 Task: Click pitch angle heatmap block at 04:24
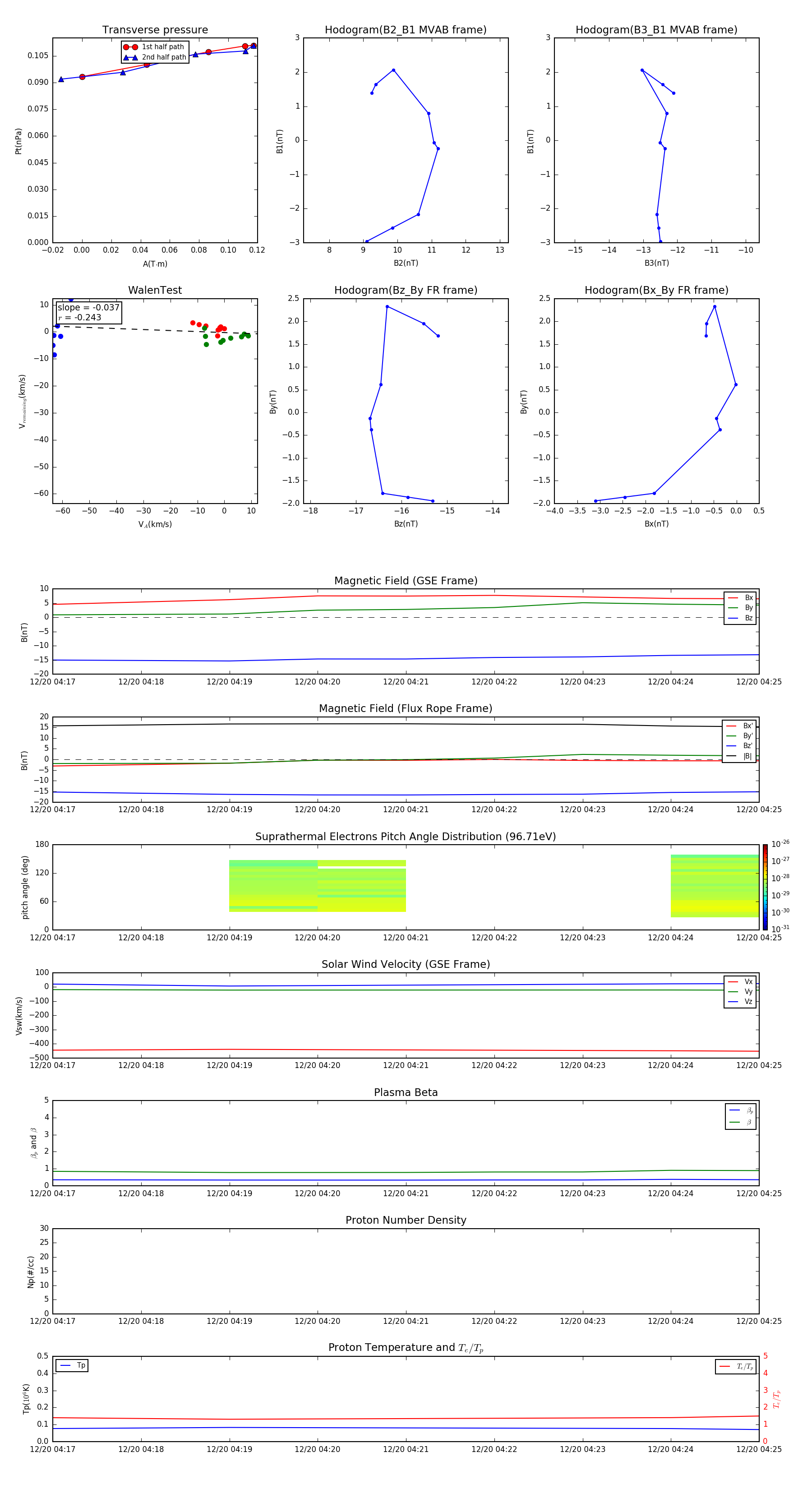(x=715, y=886)
